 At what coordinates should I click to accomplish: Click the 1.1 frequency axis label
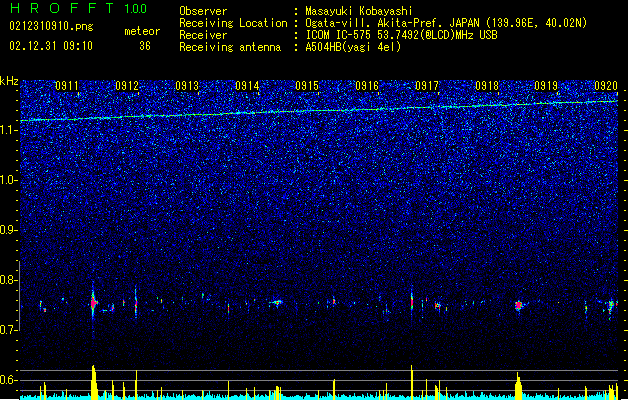point(9,130)
